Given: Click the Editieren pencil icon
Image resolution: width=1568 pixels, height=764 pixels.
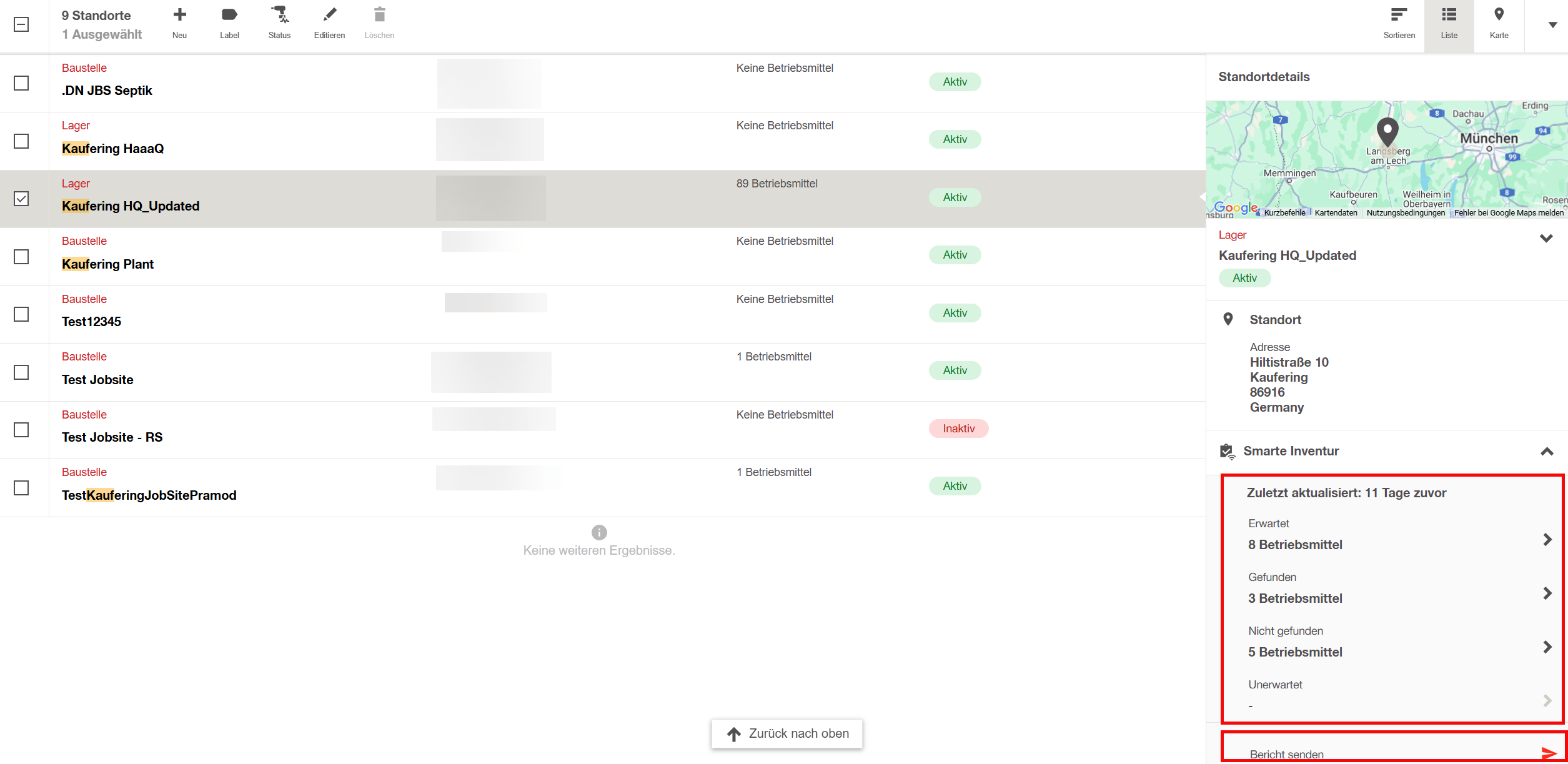Looking at the screenshot, I should 329,15.
